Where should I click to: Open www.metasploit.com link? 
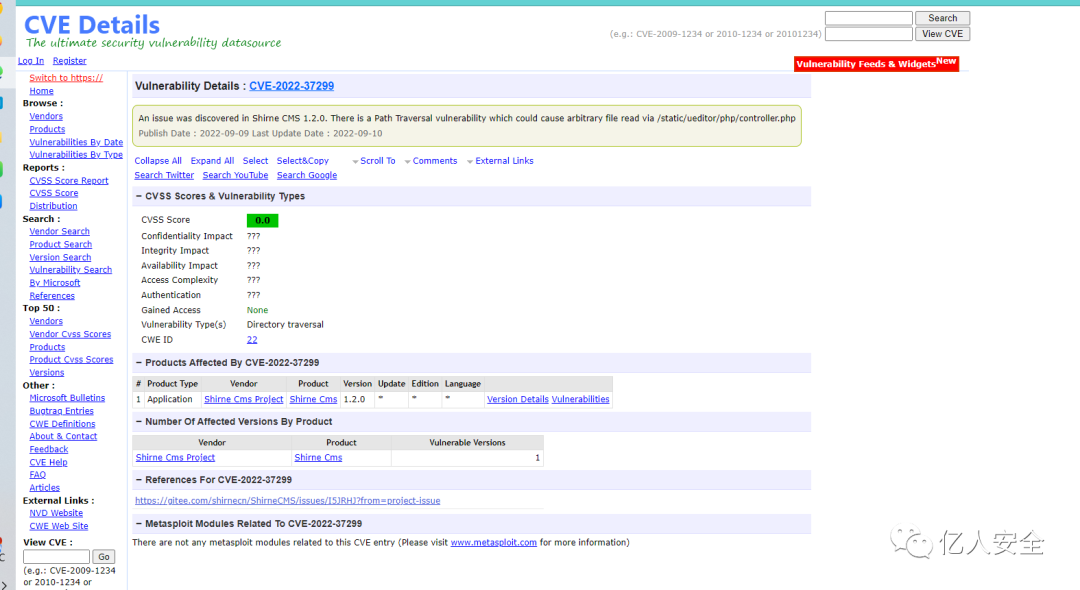[x=494, y=542]
